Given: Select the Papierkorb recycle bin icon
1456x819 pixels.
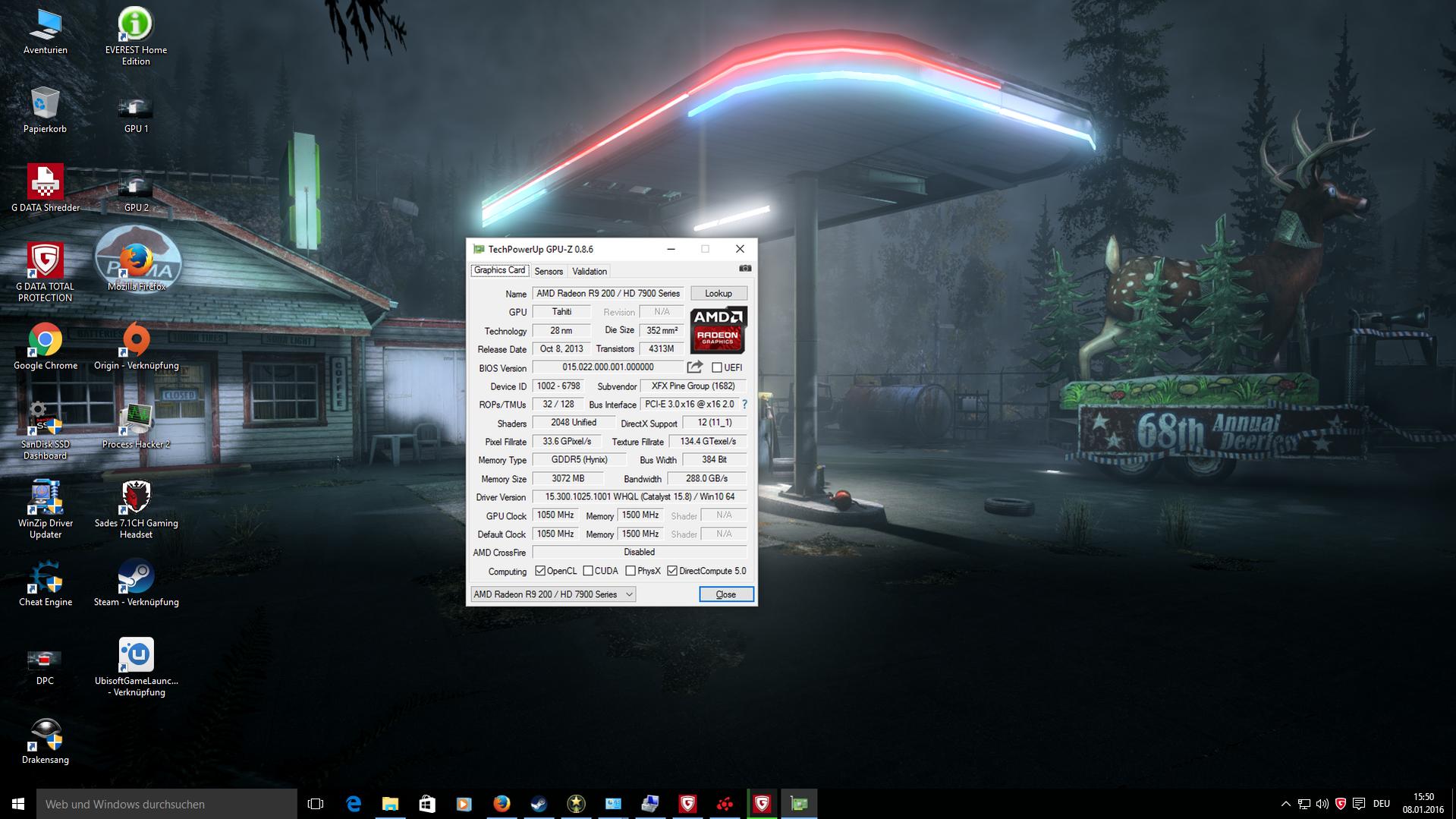Looking at the screenshot, I should (x=46, y=110).
